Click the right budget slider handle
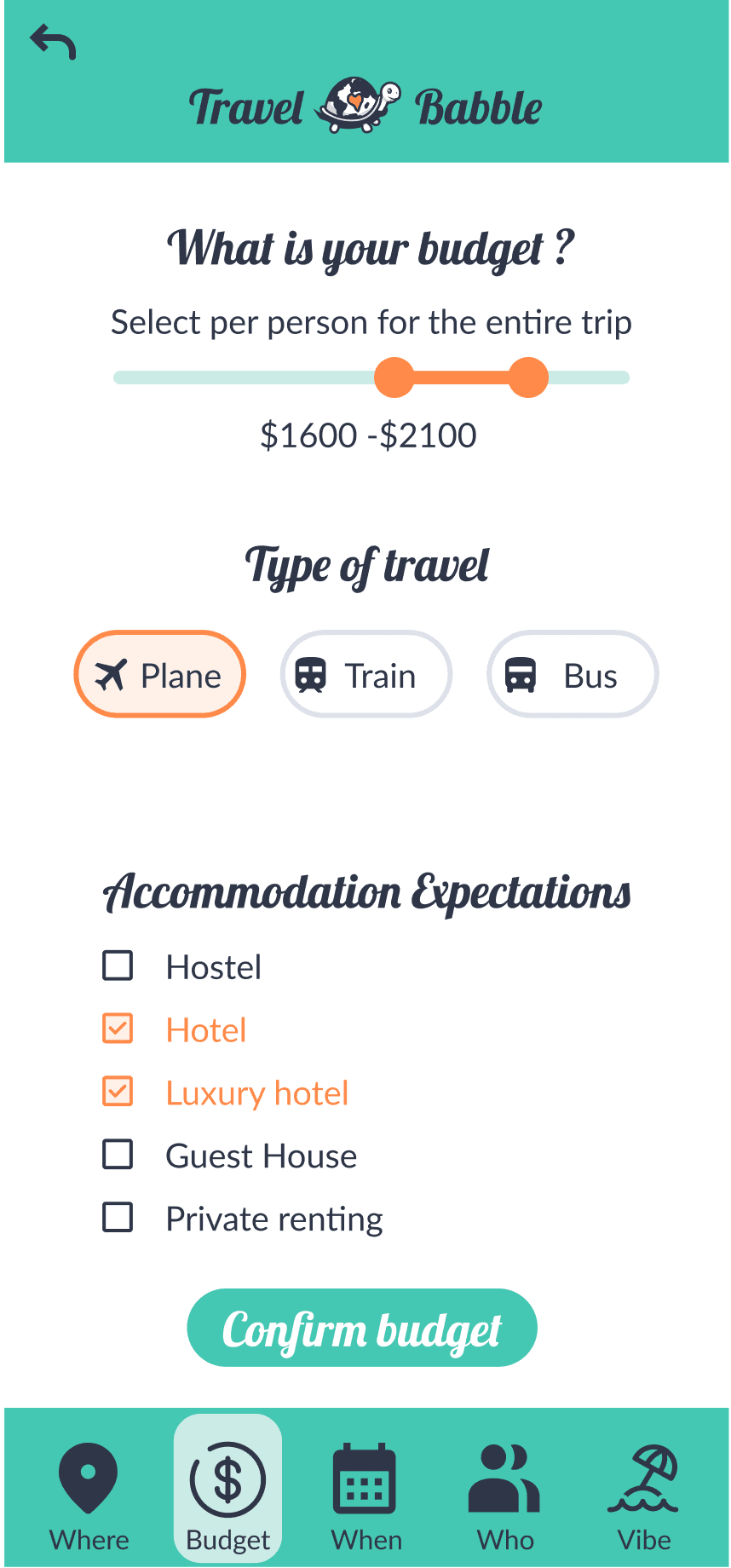The height and width of the screenshot is (1568, 731). pyautogui.click(x=528, y=378)
